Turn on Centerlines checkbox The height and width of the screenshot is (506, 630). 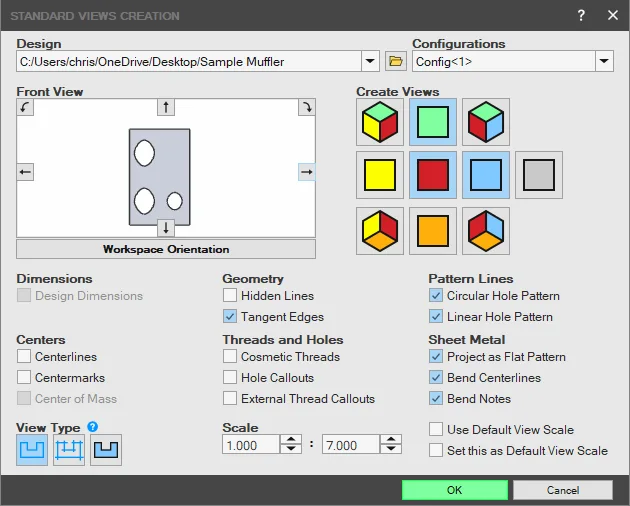click(24, 356)
